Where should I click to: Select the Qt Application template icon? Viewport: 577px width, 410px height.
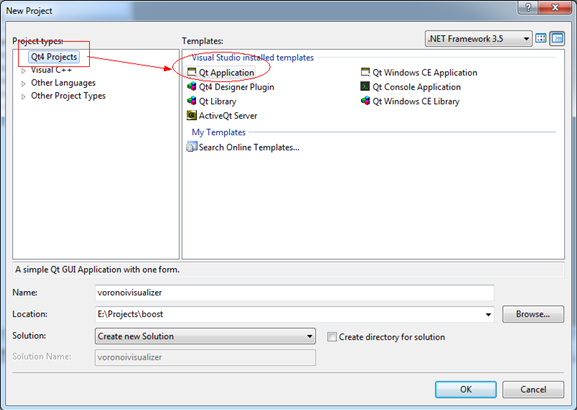point(192,72)
